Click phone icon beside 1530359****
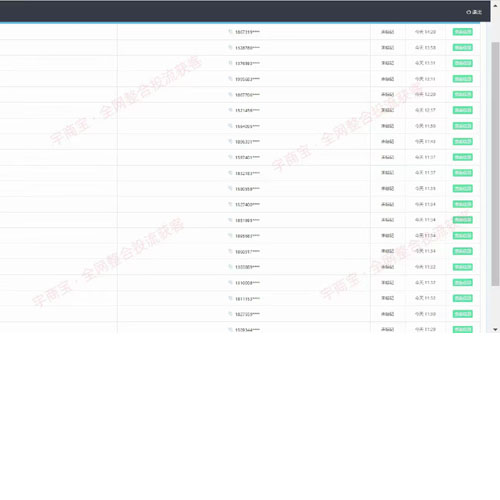This screenshot has height=500, width=500. click(230, 189)
